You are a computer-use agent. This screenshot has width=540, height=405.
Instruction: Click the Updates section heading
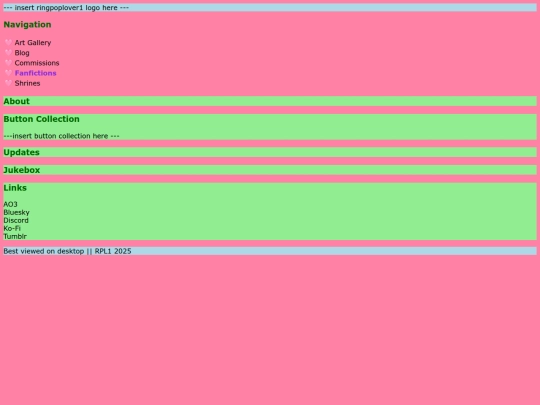(21, 152)
